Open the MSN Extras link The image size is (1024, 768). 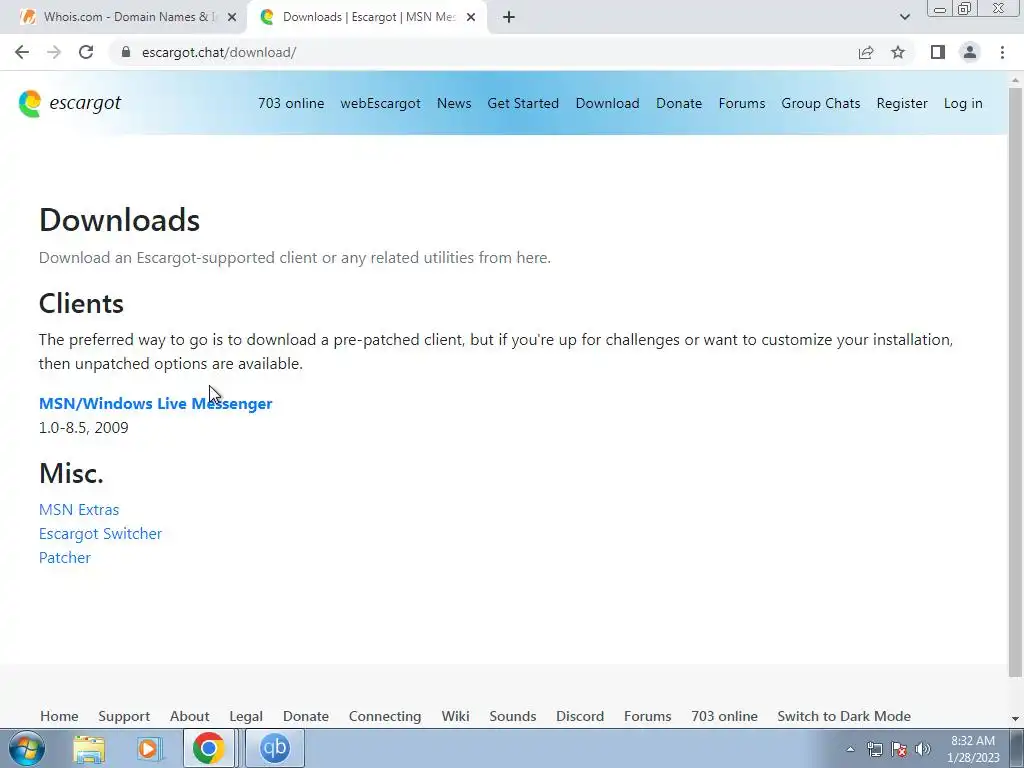(79, 509)
